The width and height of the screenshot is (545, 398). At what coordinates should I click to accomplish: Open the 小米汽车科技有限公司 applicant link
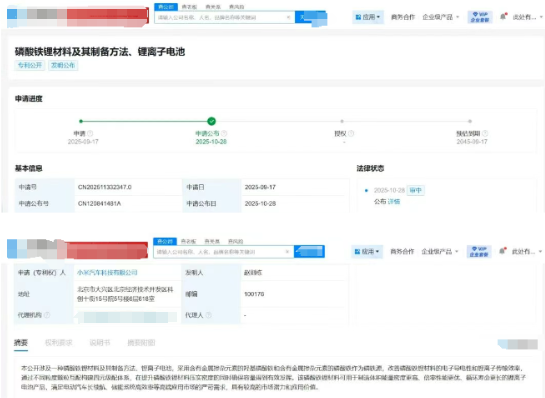pos(107,273)
